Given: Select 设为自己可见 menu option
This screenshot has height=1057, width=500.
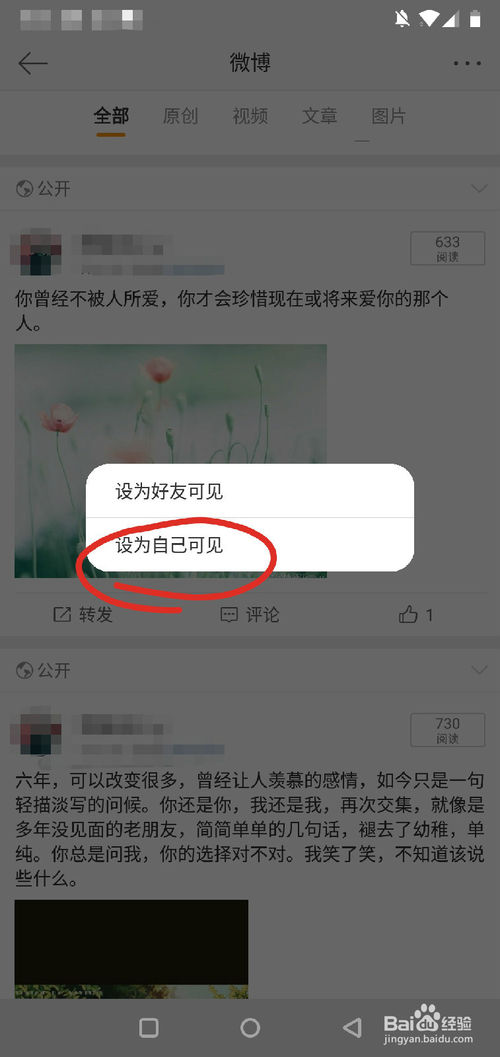Looking at the screenshot, I should [x=249, y=545].
